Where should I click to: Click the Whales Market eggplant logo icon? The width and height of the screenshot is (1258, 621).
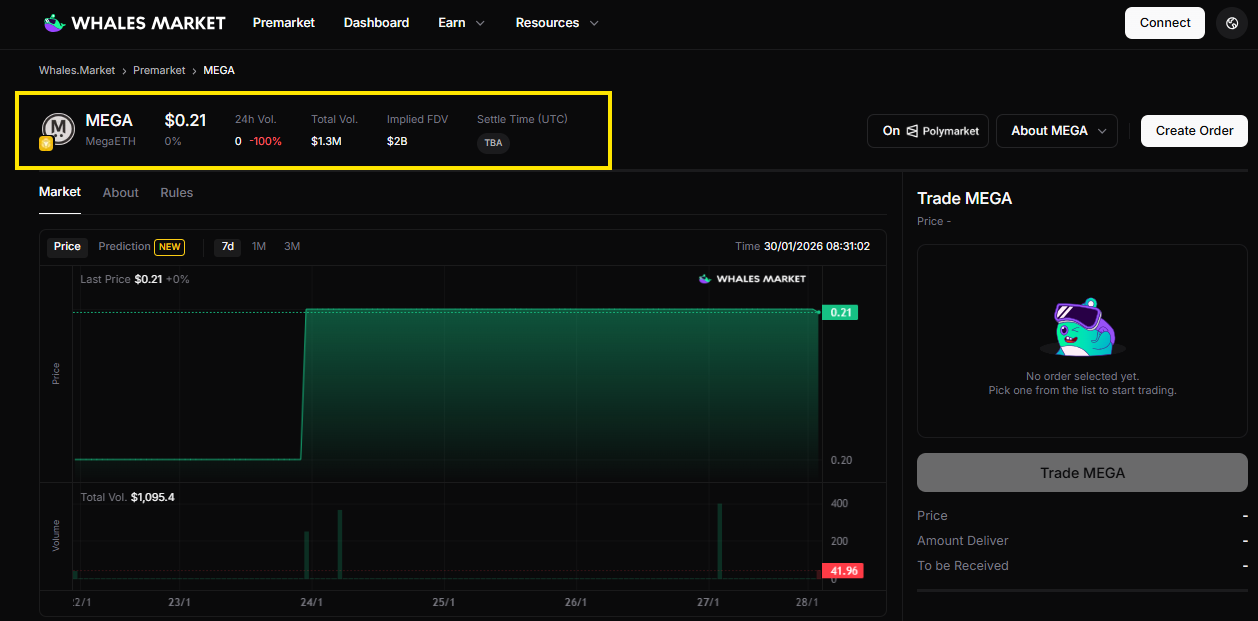coord(54,22)
